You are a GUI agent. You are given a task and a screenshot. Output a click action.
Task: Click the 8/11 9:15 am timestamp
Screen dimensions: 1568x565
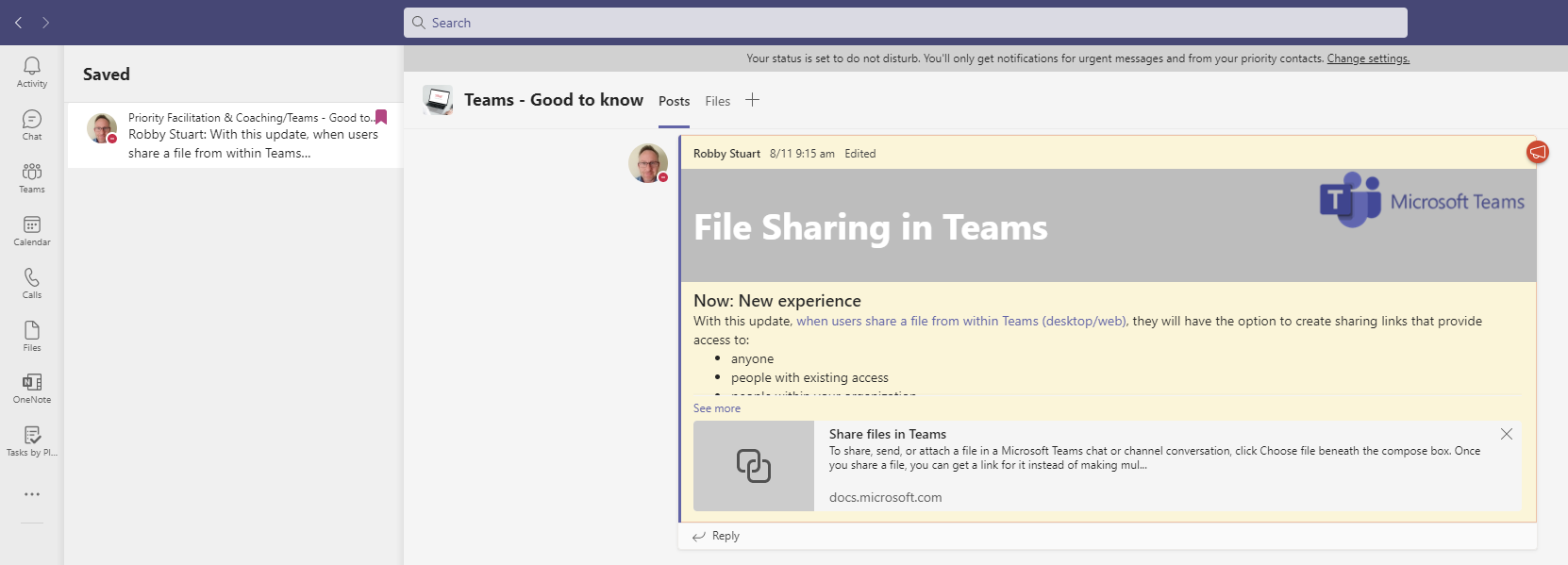tap(802, 154)
